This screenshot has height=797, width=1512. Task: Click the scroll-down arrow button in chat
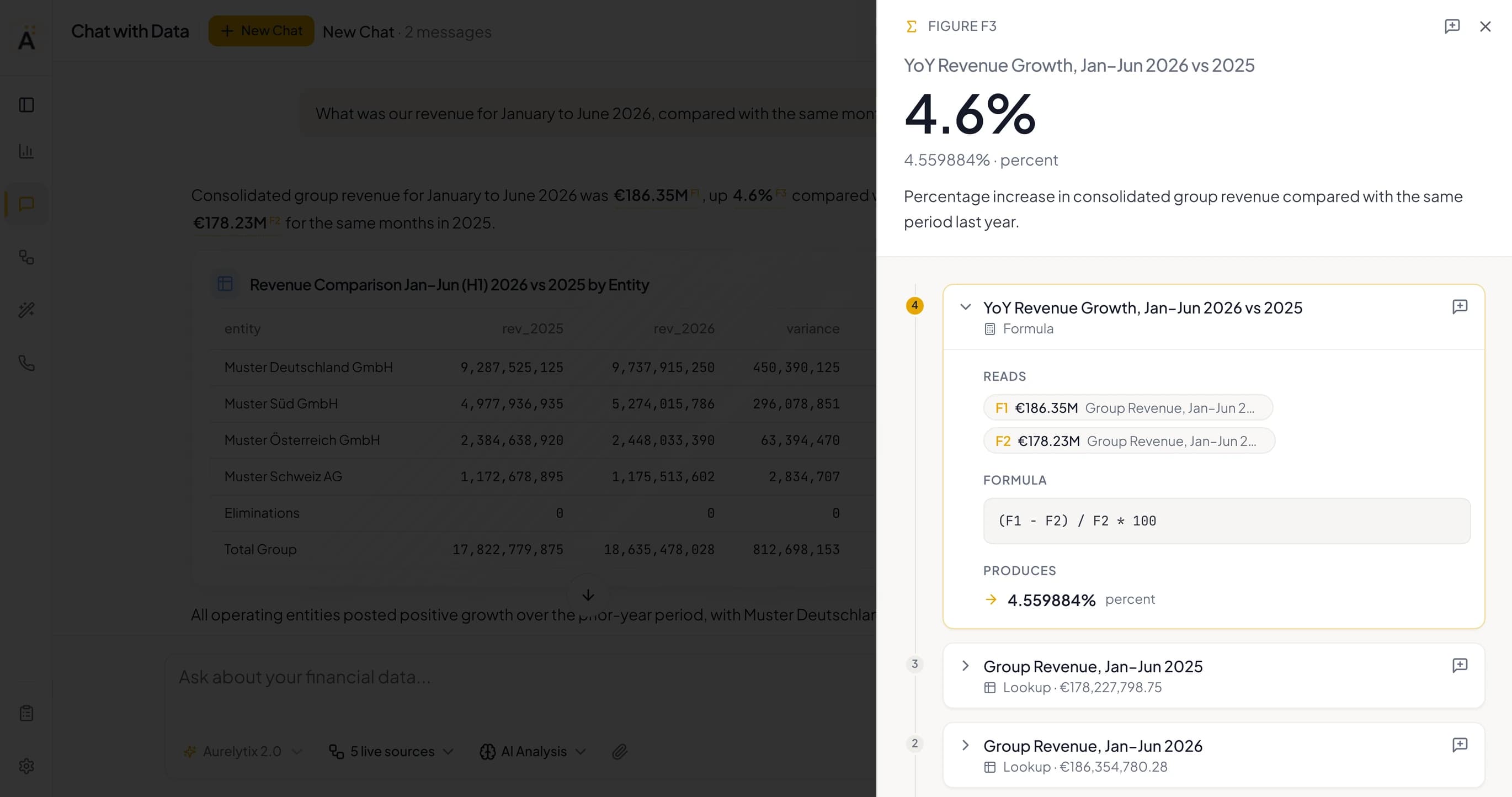(x=588, y=595)
